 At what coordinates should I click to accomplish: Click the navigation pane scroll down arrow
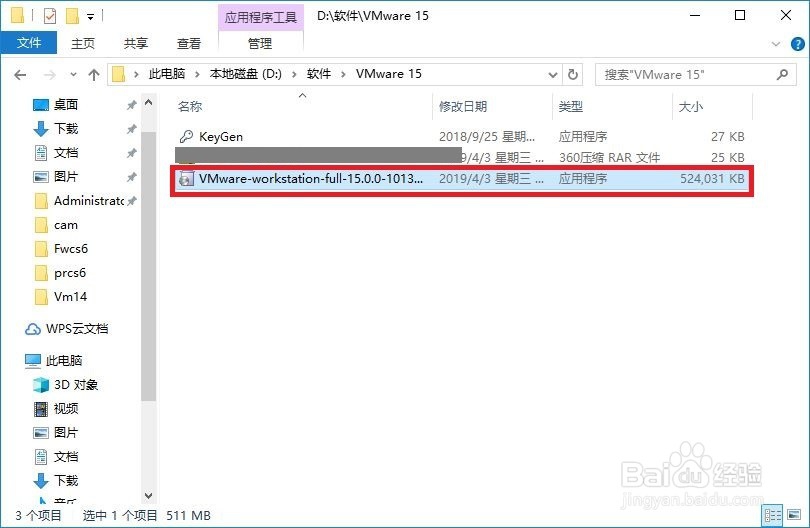point(148,496)
